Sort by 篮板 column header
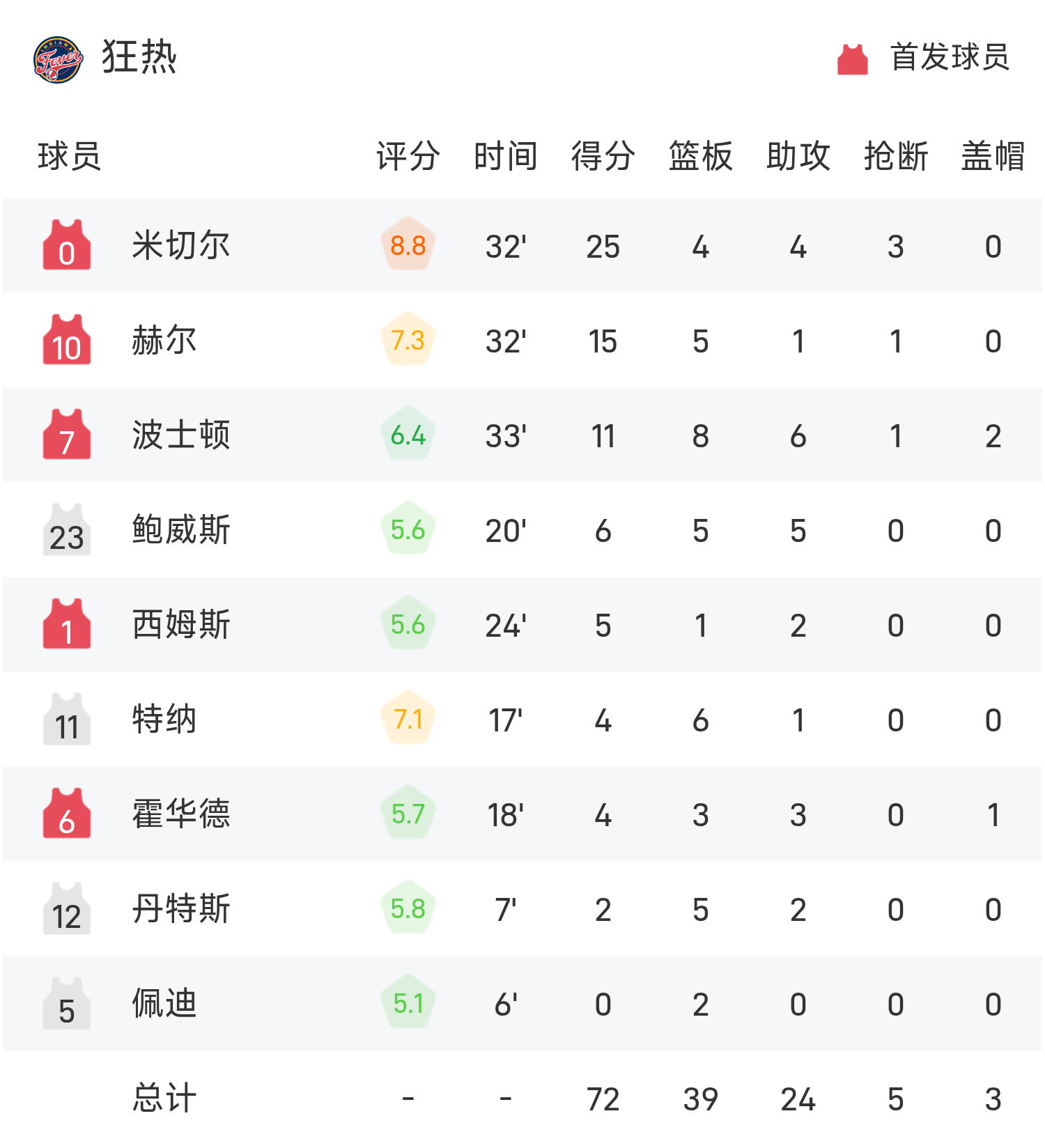This screenshot has width=1045, height=1148. pyautogui.click(x=700, y=156)
